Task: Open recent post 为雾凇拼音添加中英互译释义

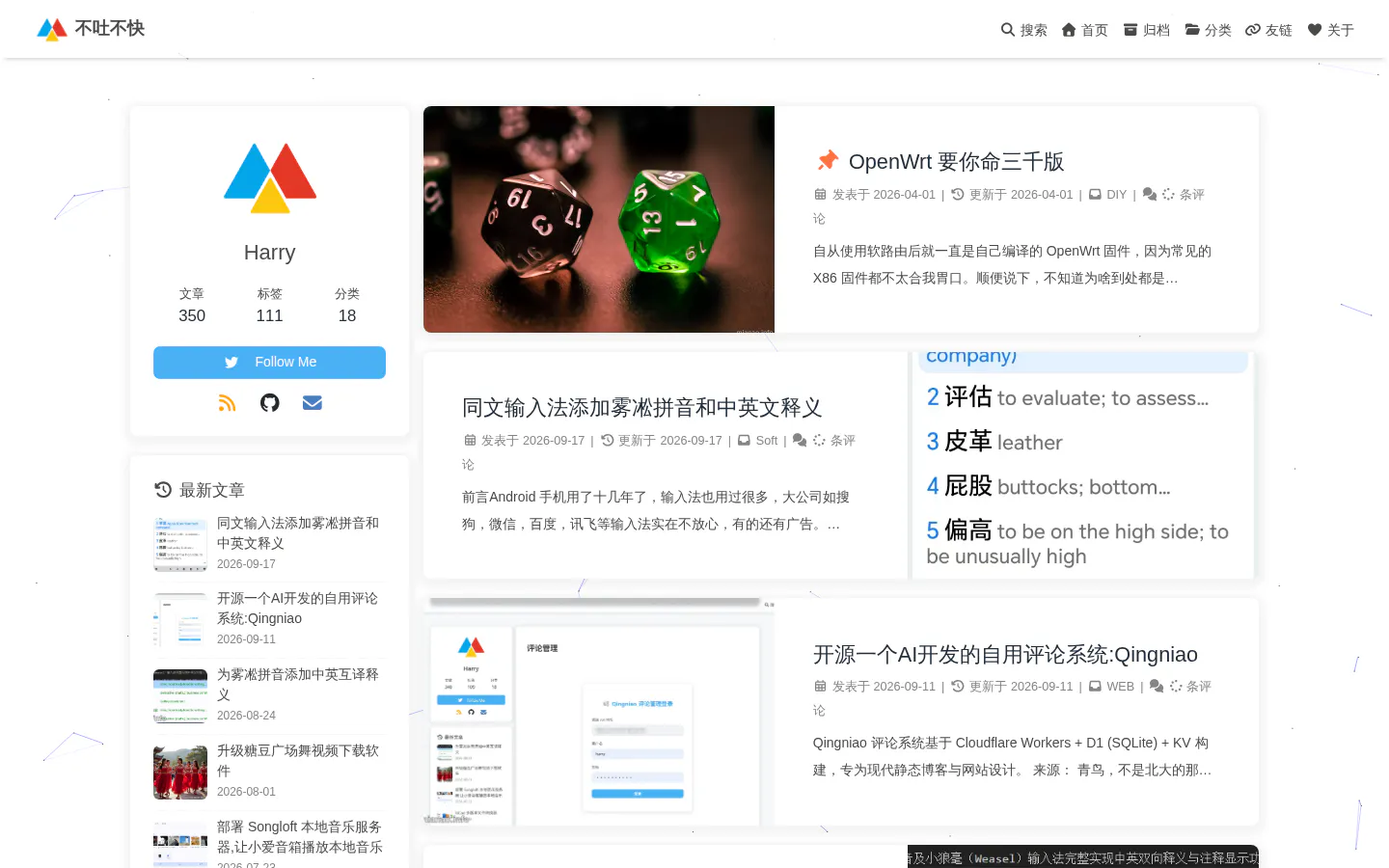Action: click(x=298, y=685)
